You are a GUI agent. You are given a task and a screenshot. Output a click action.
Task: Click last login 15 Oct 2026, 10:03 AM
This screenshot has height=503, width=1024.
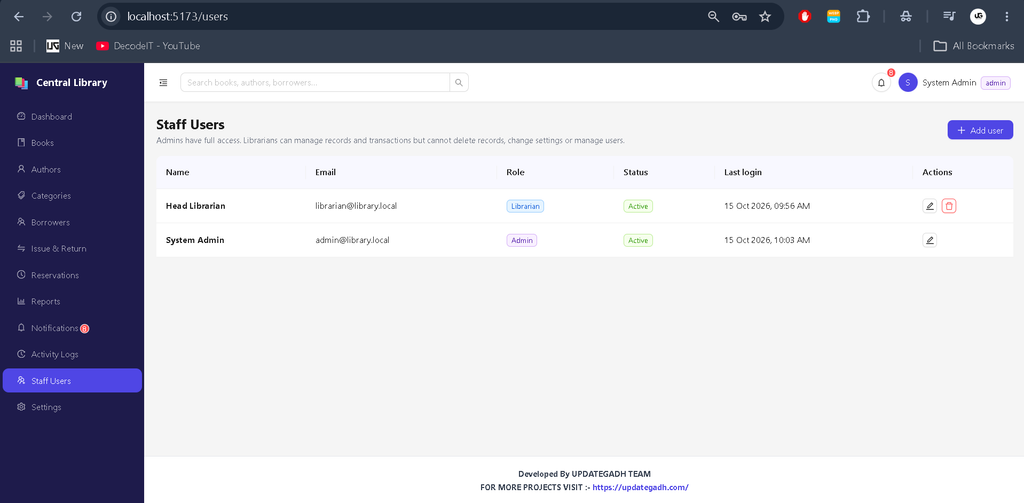point(767,240)
